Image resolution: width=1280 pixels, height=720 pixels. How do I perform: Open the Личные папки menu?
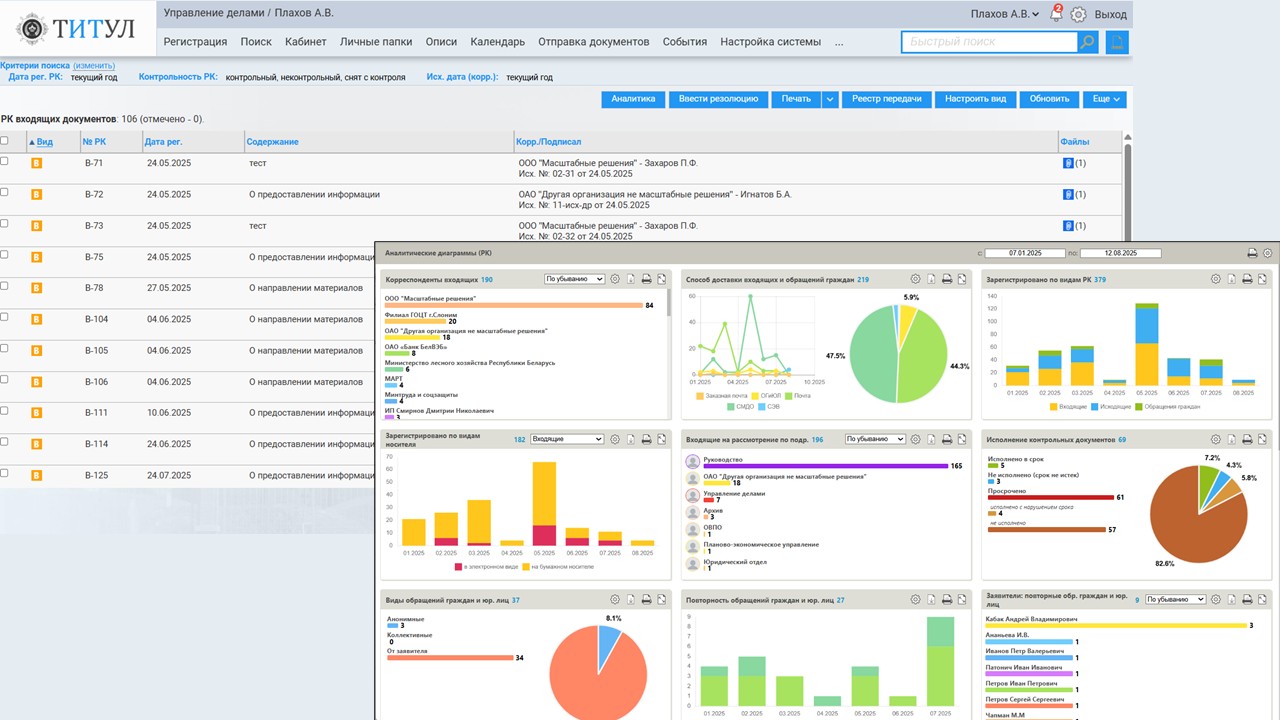(376, 42)
